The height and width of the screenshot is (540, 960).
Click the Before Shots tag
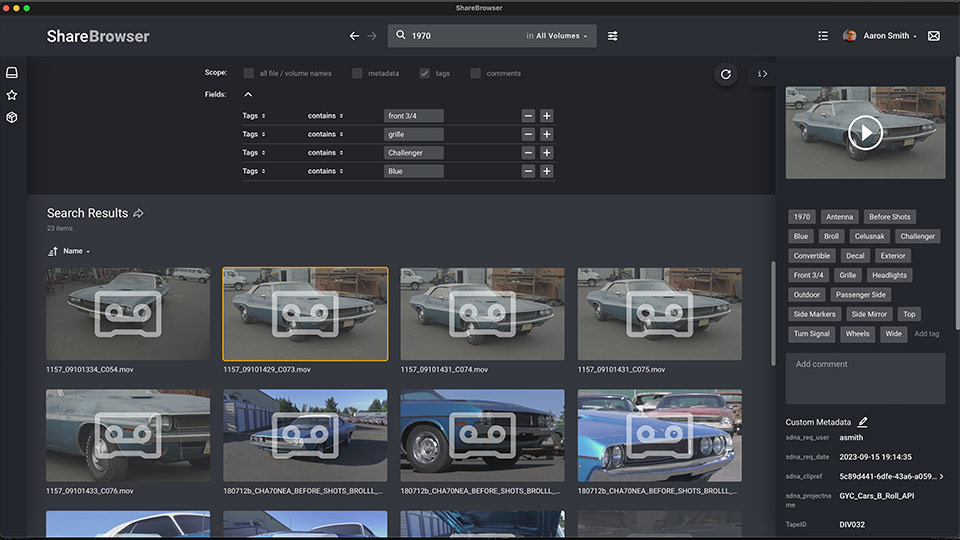tap(890, 217)
